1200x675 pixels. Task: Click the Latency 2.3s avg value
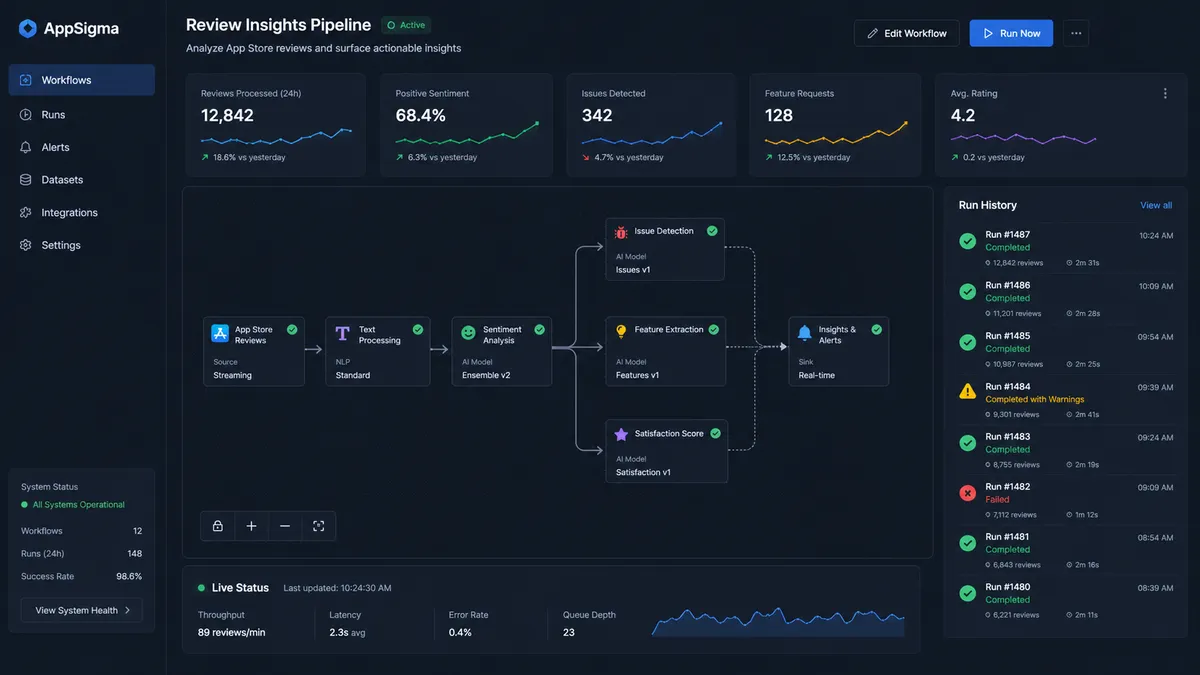coord(347,632)
